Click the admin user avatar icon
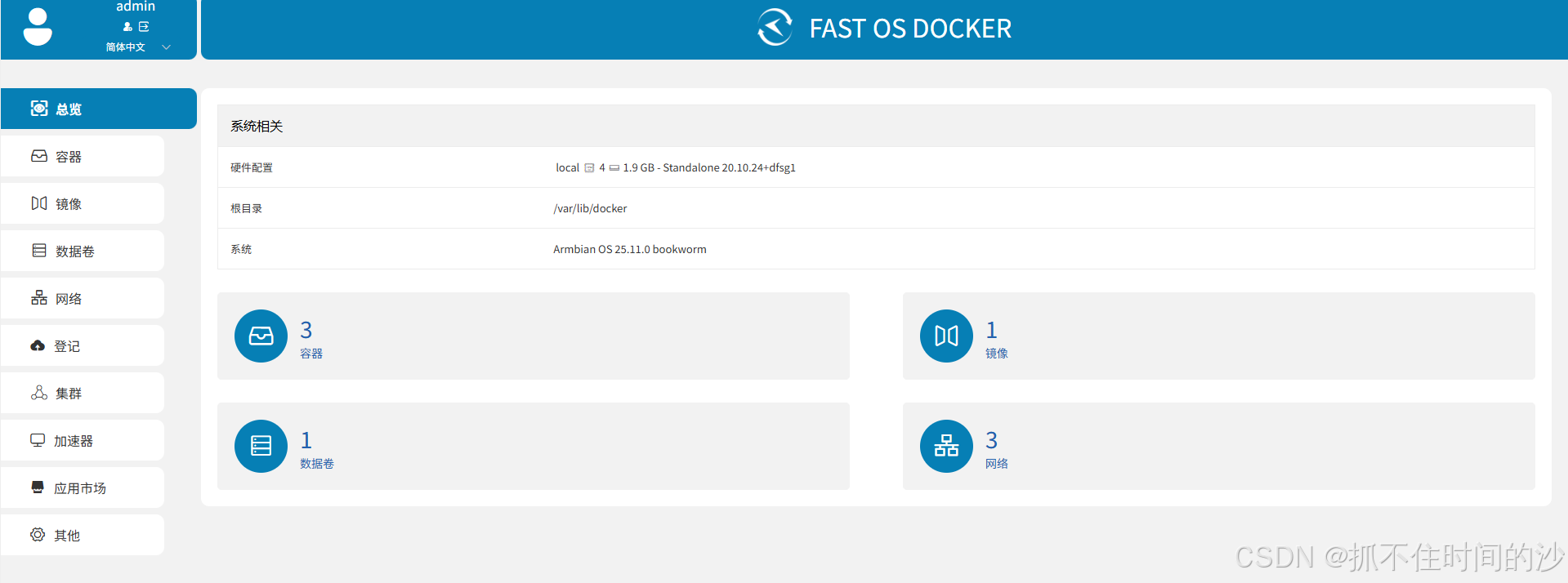Screen dimensions: 1568x583 38,27
